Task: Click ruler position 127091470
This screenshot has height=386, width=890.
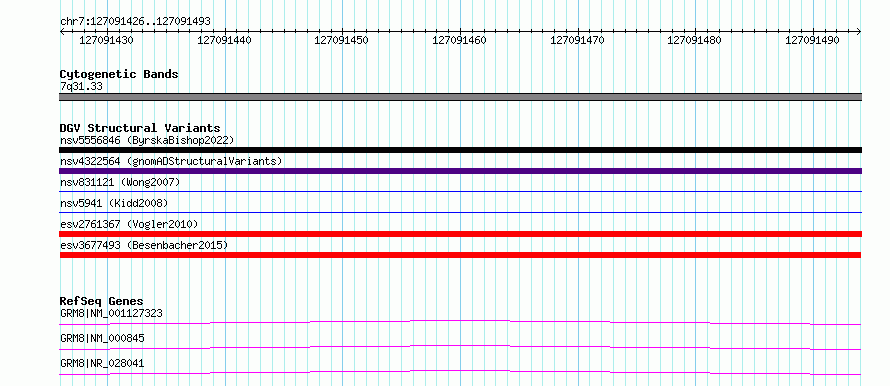Action: pos(578,40)
